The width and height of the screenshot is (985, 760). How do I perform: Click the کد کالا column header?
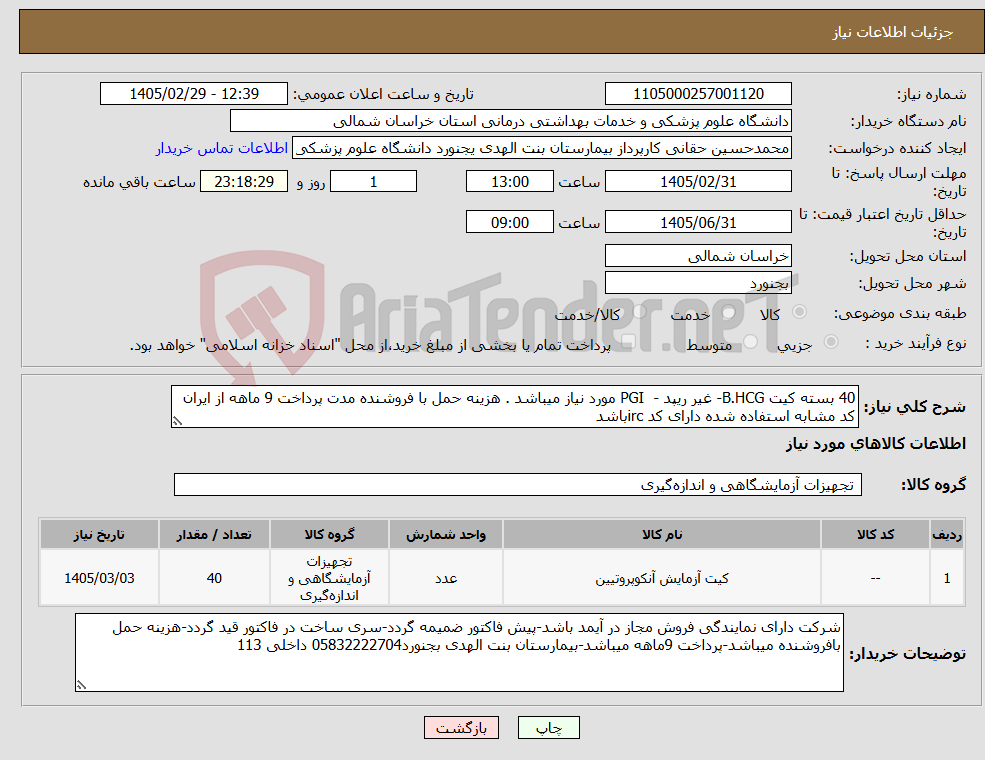coord(875,535)
